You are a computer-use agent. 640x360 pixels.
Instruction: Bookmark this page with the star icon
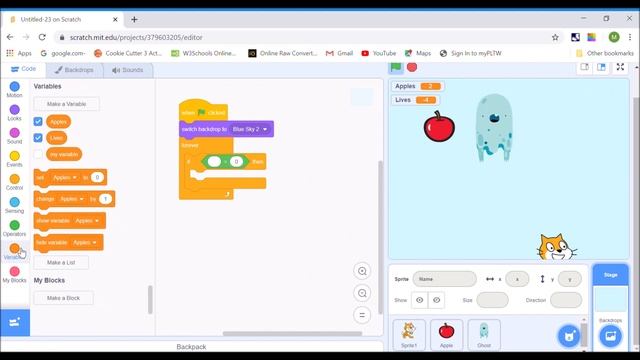tap(555, 38)
